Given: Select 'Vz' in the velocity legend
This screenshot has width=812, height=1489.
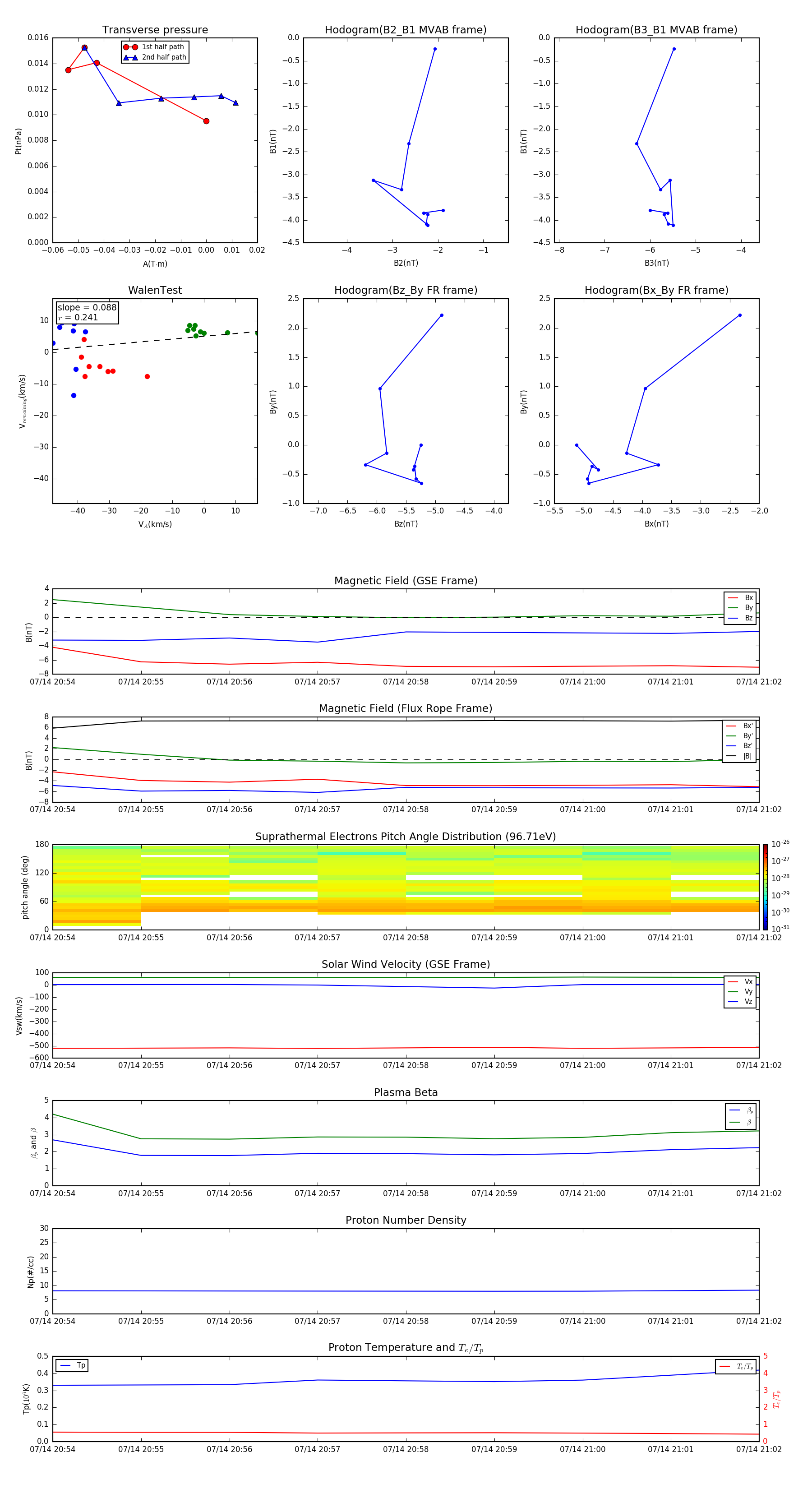Looking at the screenshot, I should tap(740, 1001).
